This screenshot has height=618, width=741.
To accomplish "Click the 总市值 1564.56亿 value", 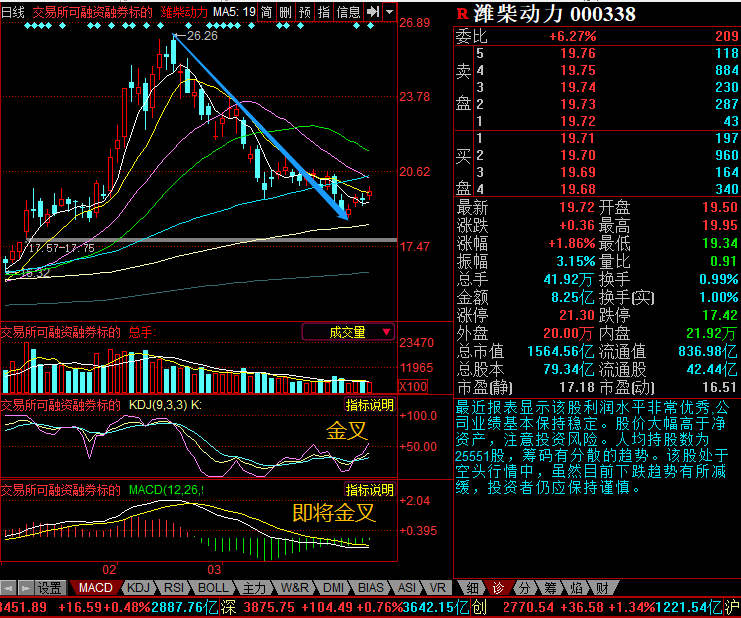I will (x=561, y=352).
